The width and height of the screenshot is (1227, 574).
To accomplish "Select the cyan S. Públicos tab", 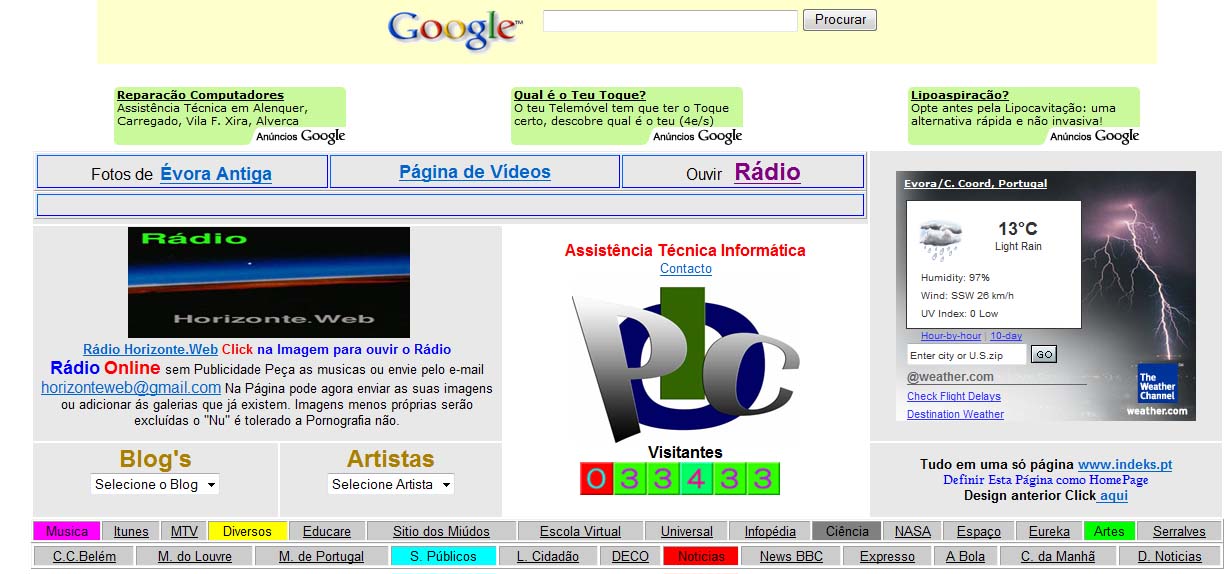I will pyautogui.click(x=443, y=556).
